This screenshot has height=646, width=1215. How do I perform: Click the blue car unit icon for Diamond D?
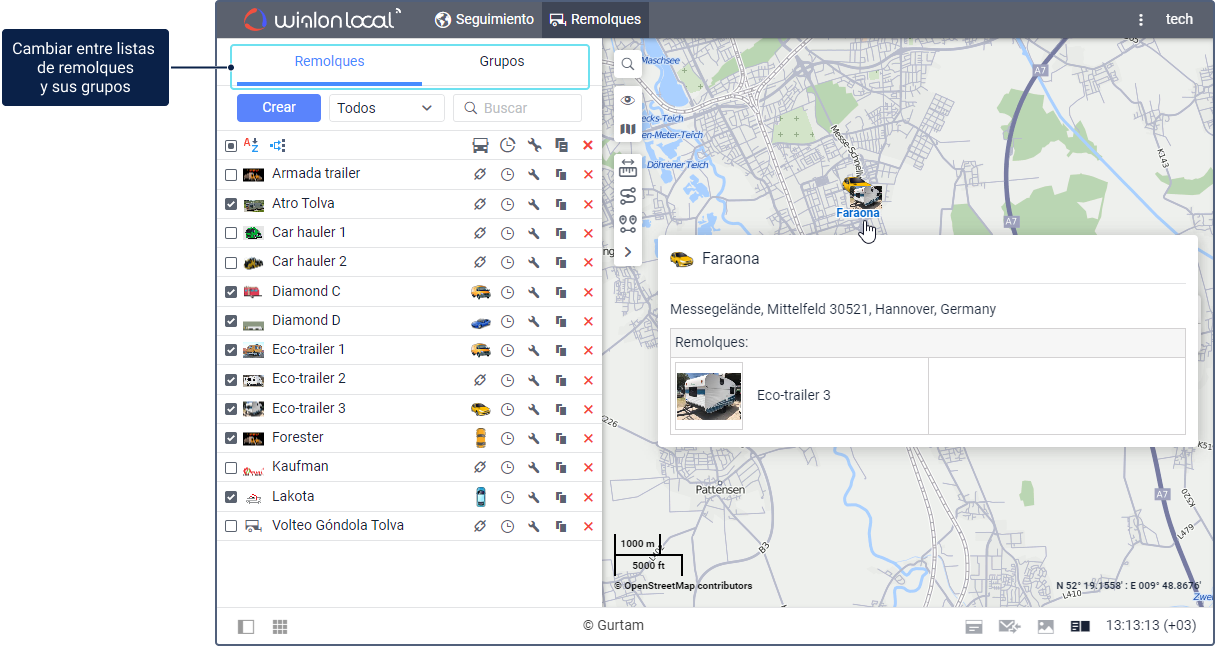click(481, 322)
